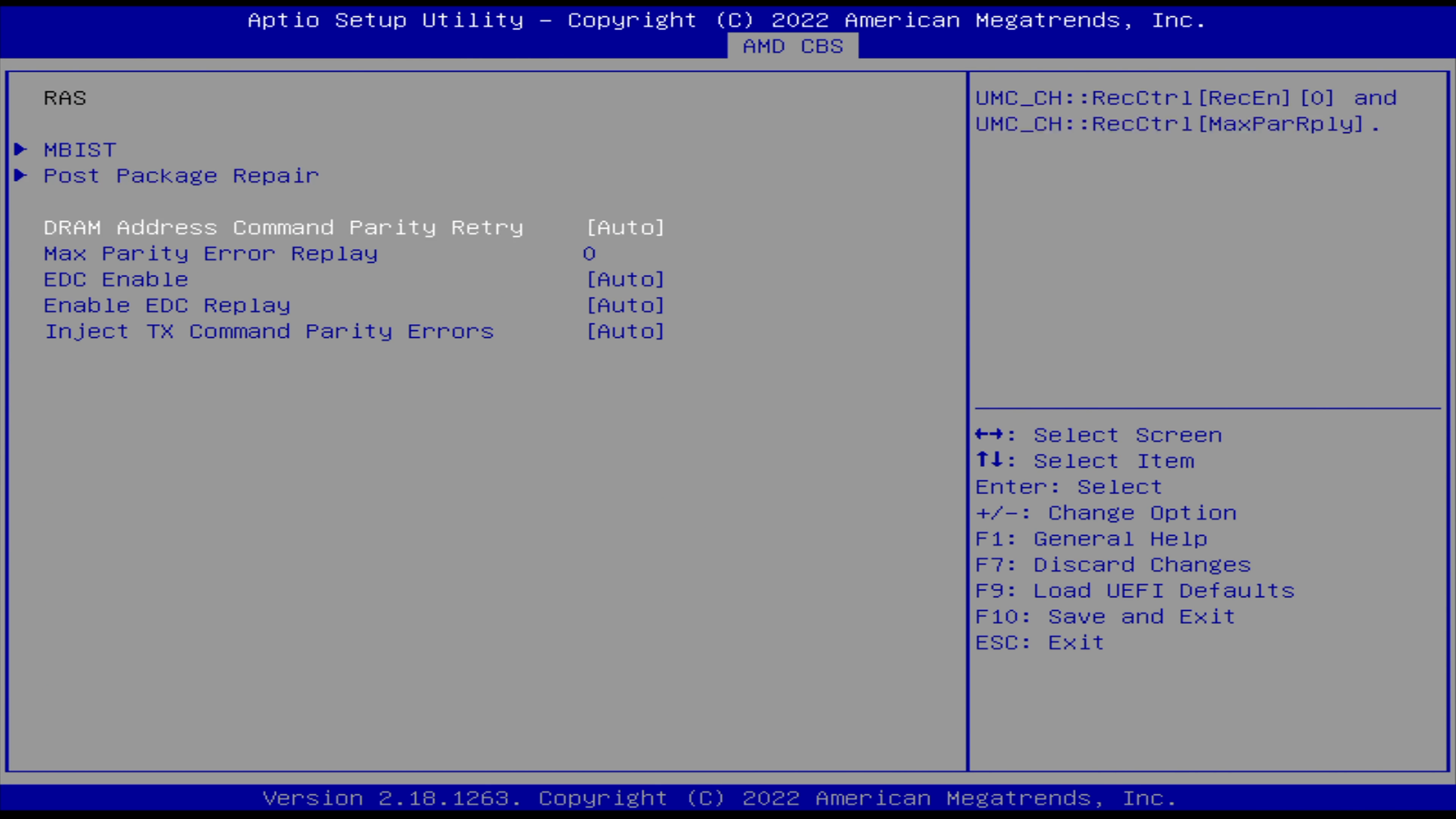The height and width of the screenshot is (819, 1456).
Task: Open Enable EDC Replay [Auto] value
Action: (x=625, y=305)
